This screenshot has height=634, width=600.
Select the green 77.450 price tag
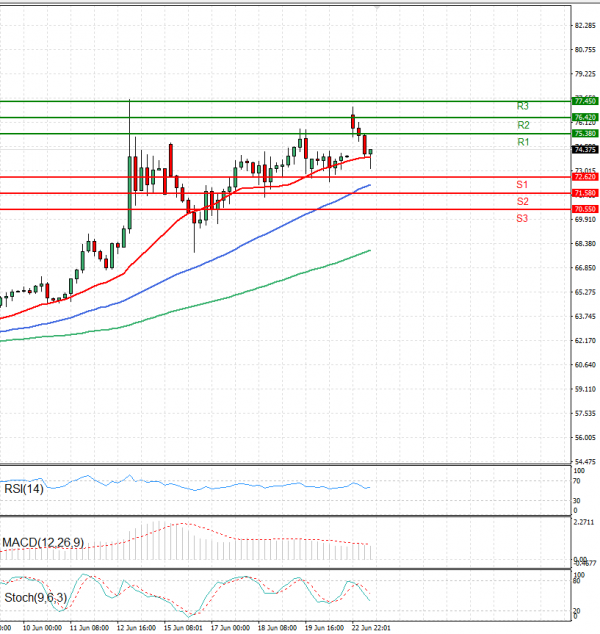click(585, 101)
